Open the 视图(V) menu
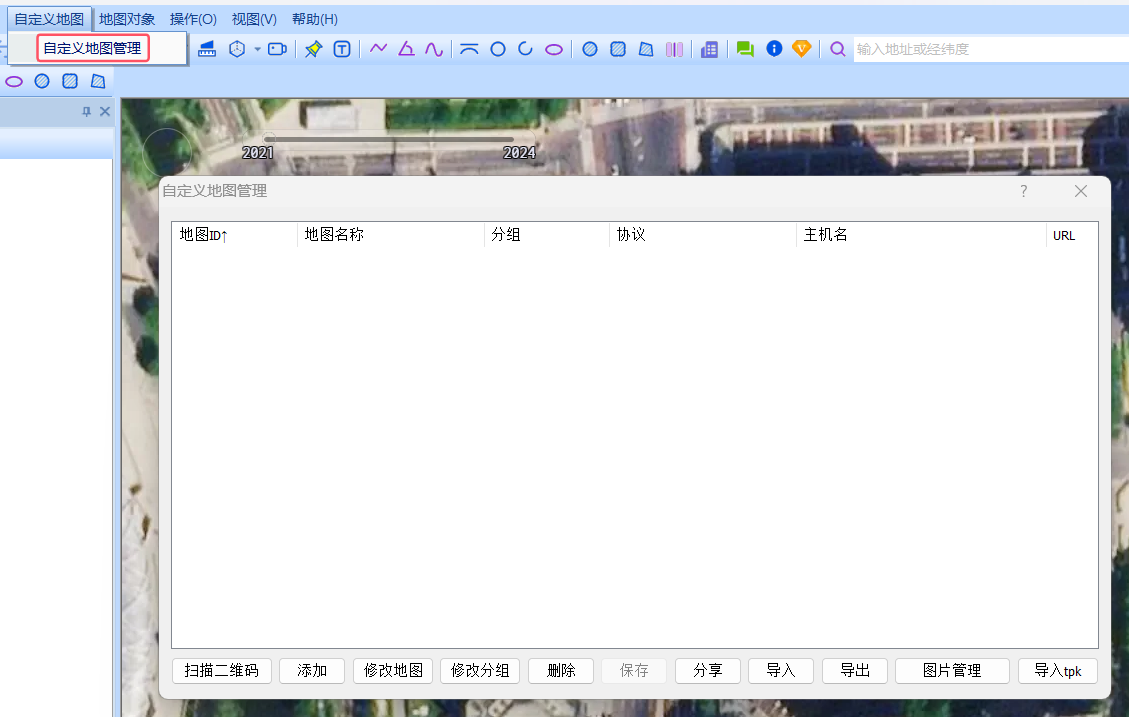 [254, 19]
